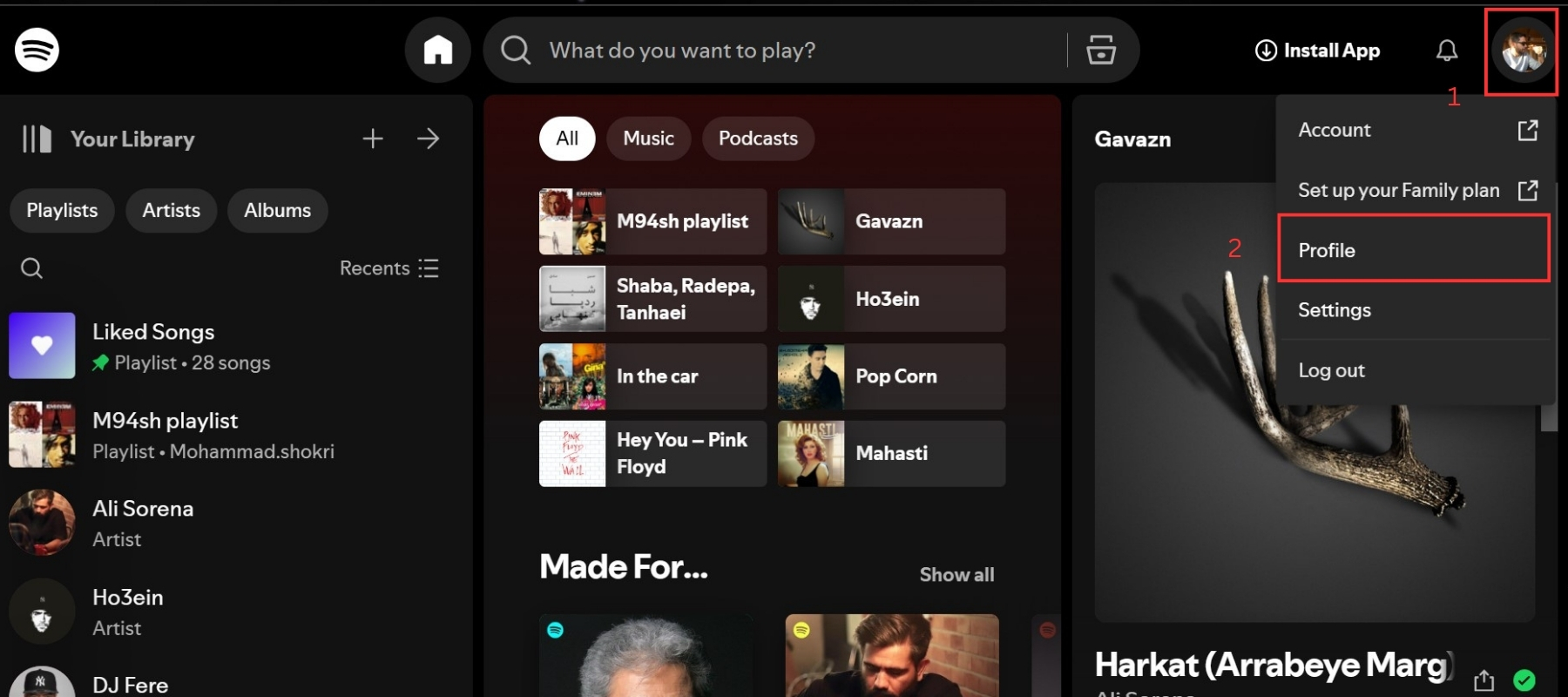
Task: Click the Spotify logo icon
Action: click(37, 50)
